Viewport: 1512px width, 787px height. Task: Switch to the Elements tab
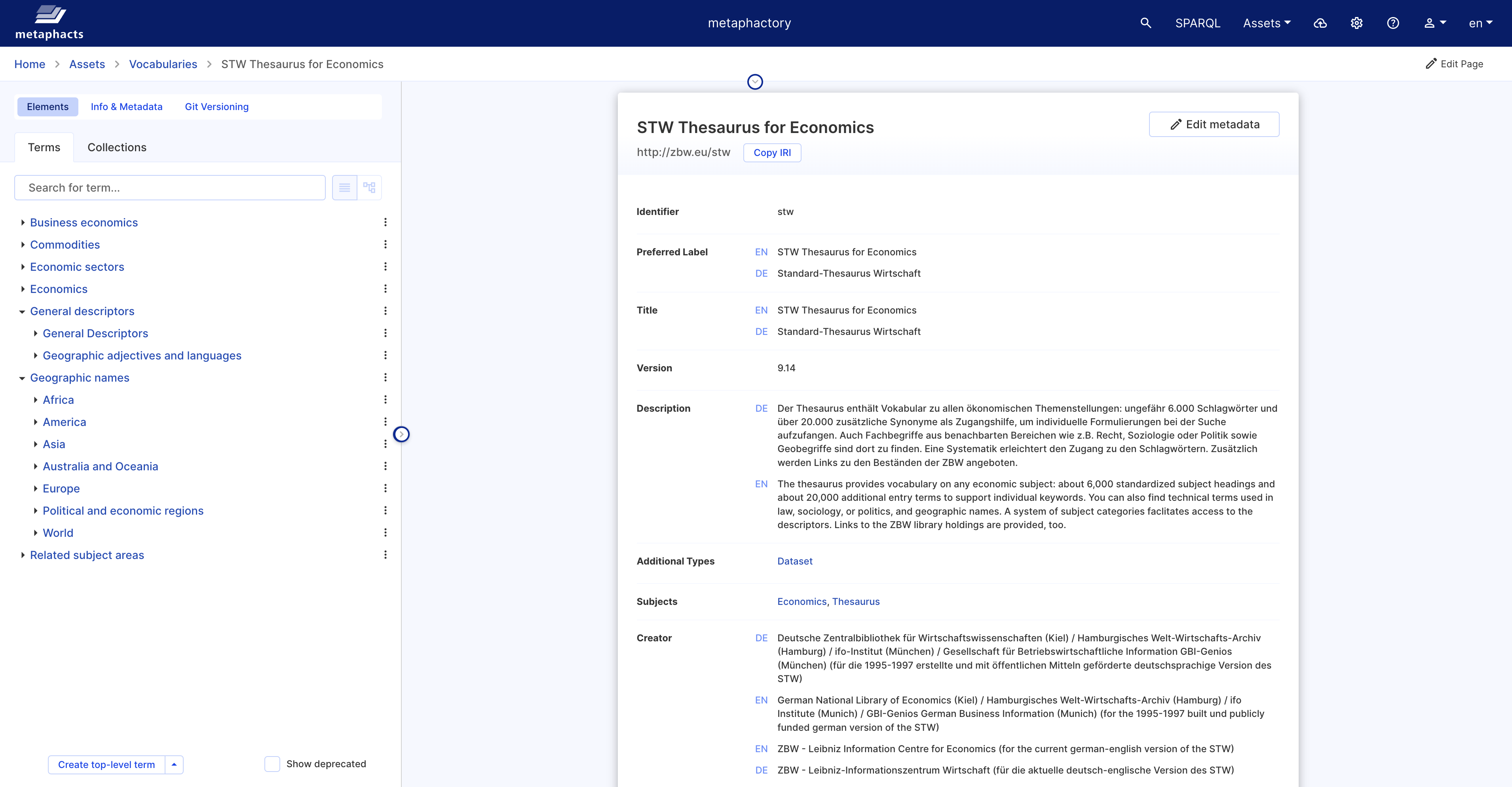click(47, 107)
